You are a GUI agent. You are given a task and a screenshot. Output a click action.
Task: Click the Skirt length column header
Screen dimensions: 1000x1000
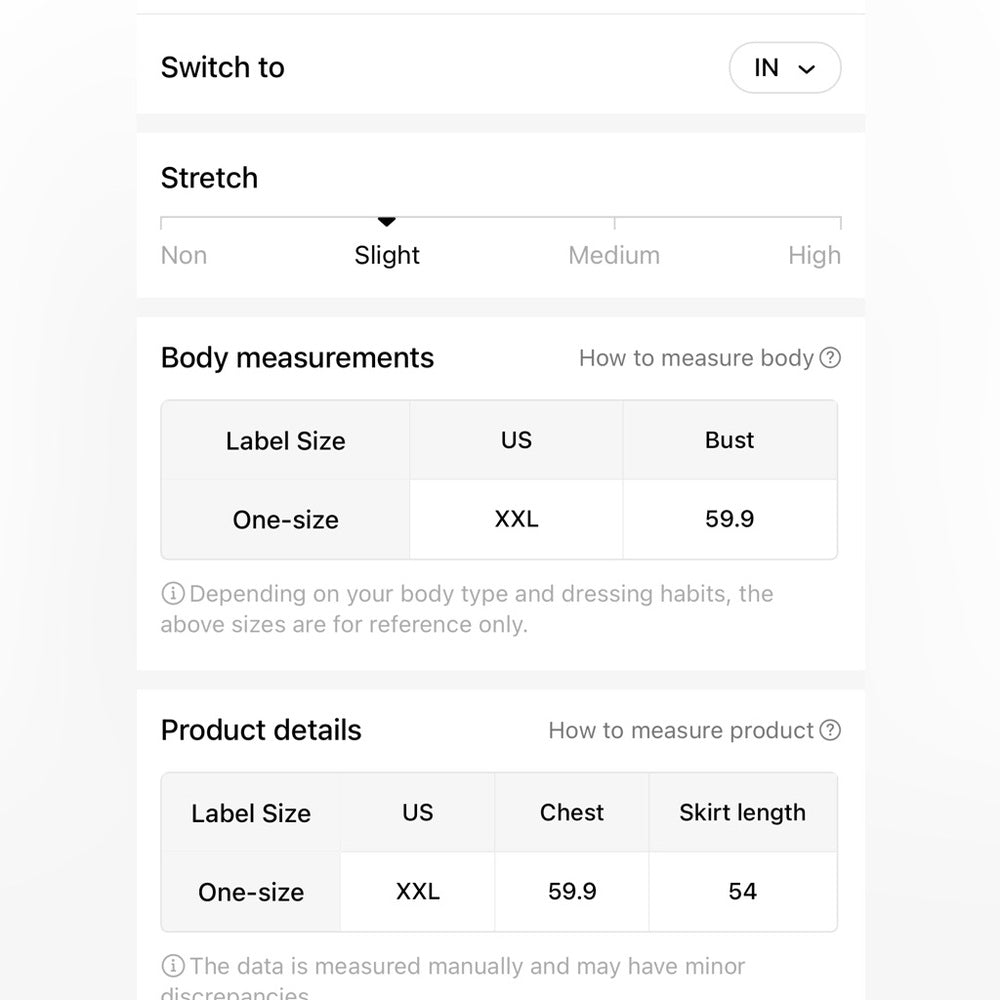[742, 812]
